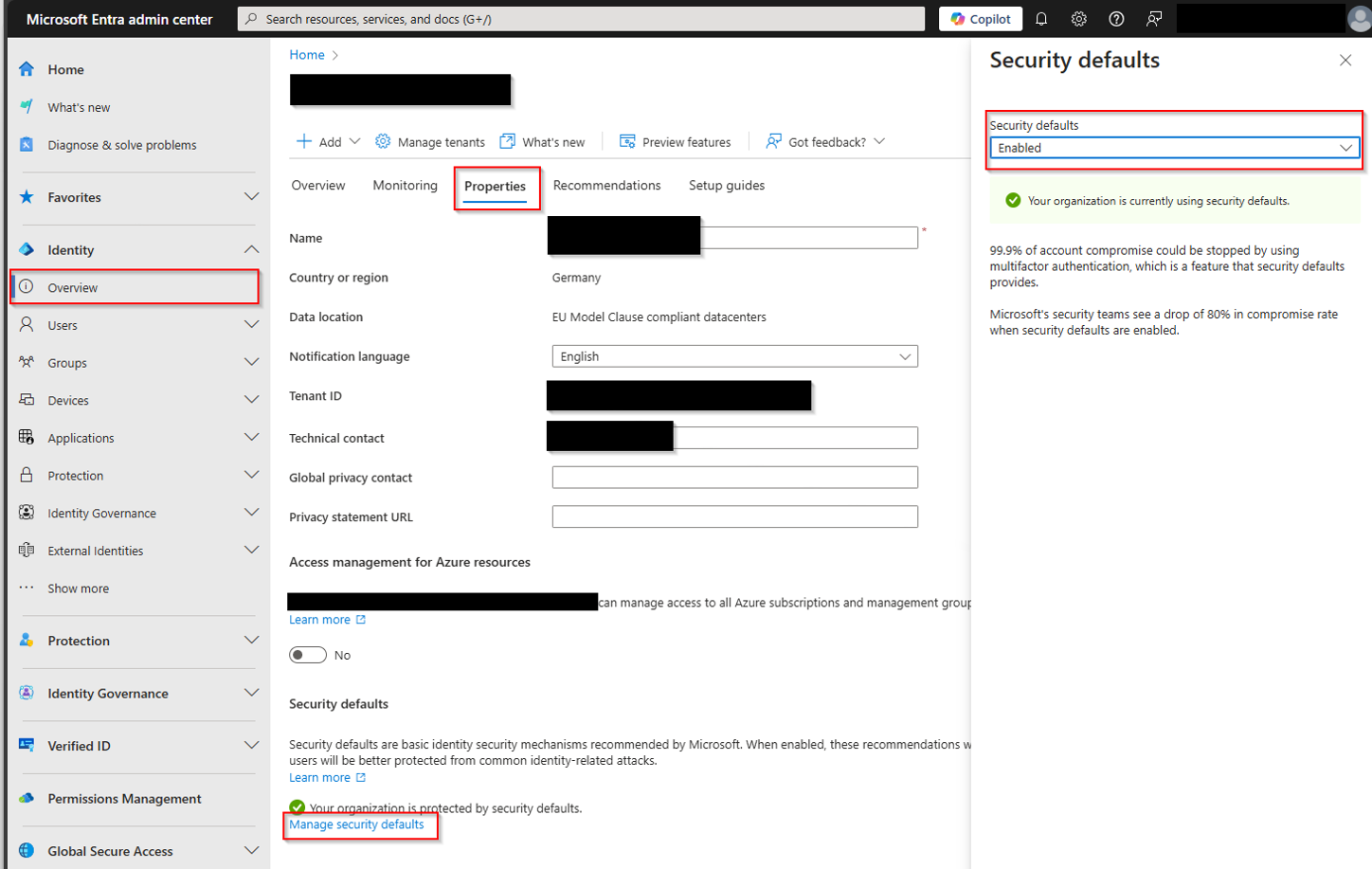
Task: Click the External Identities icon
Action: tap(27, 551)
